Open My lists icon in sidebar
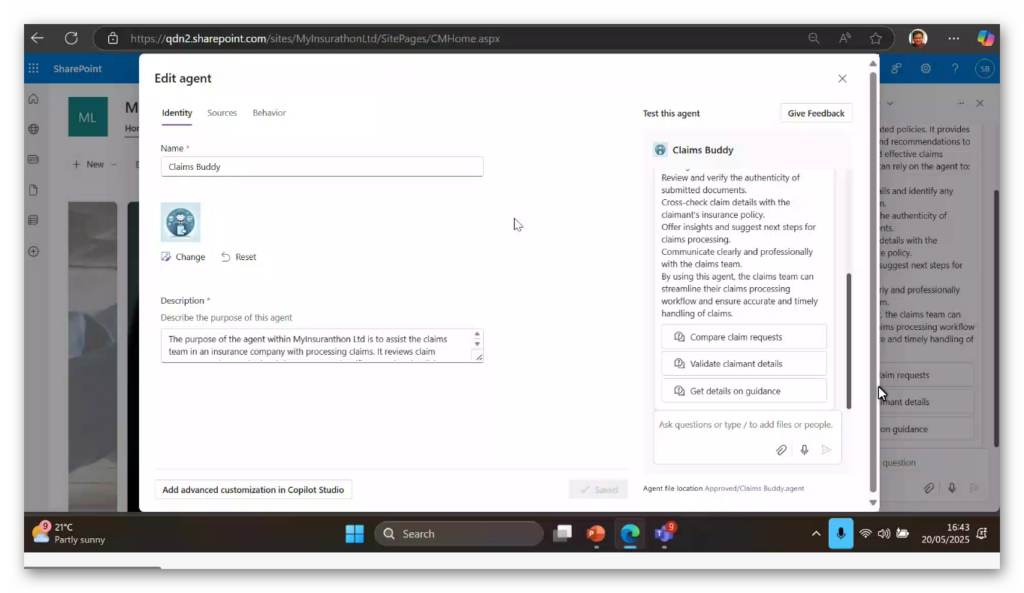 33,220
